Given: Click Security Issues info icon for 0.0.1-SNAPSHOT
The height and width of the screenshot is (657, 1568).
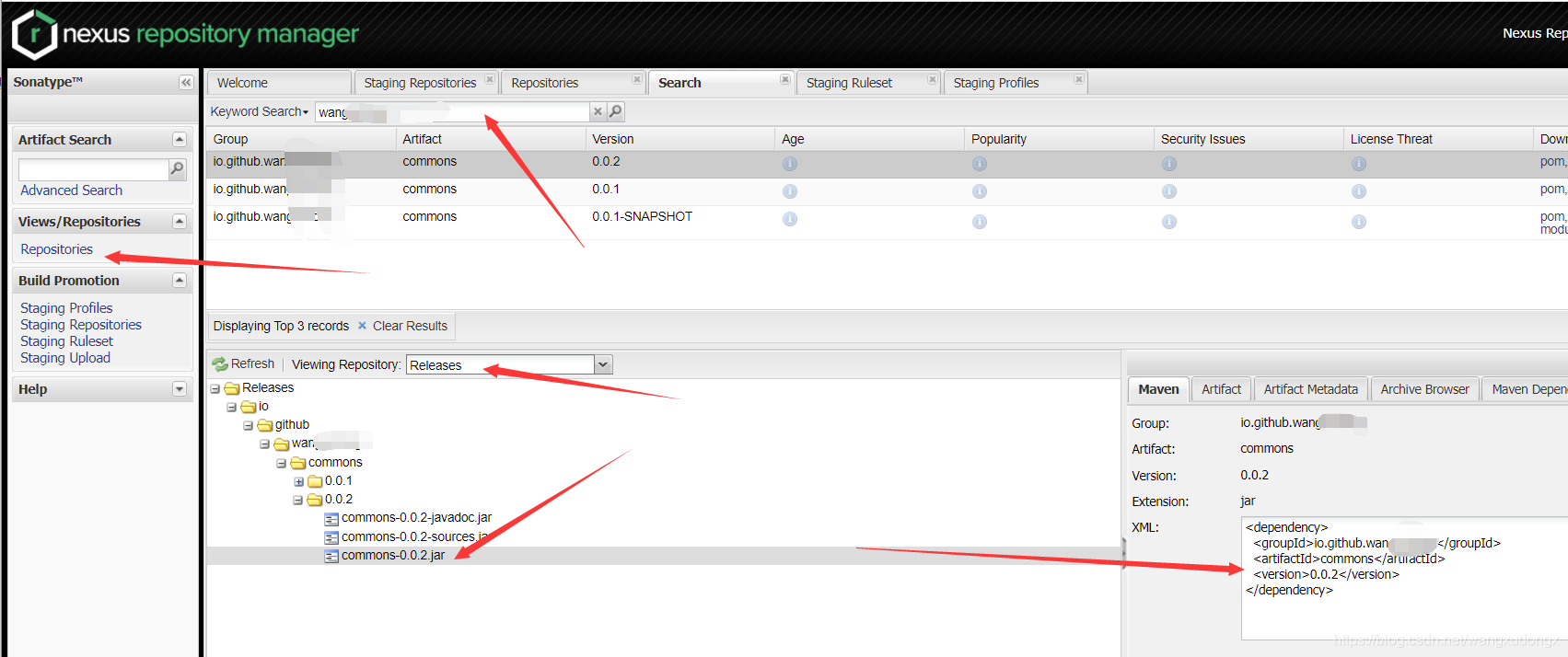Looking at the screenshot, I should 1169,222.
